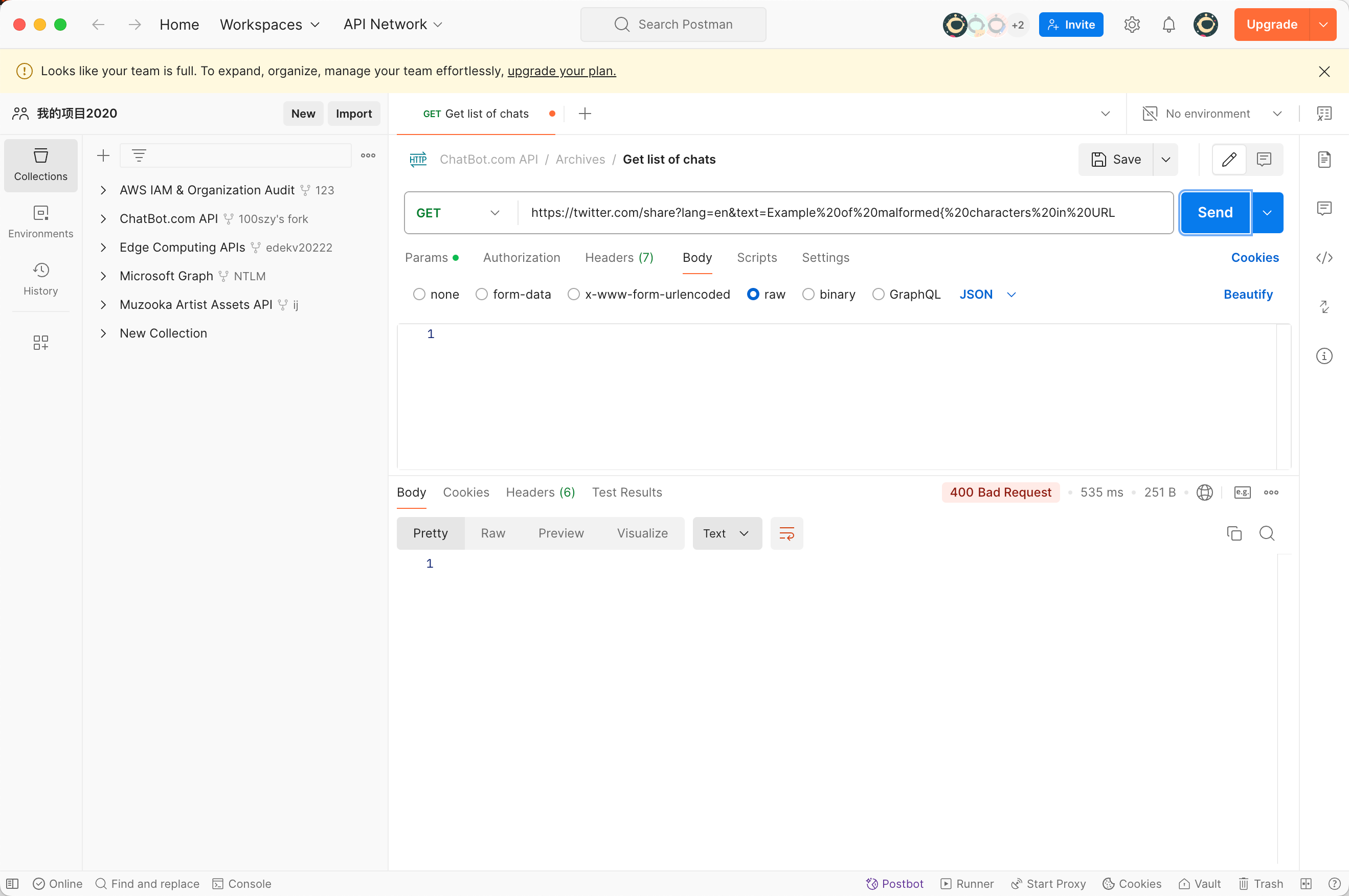
Task: Switch to the Scripts tab
Action: pos(757,258)
